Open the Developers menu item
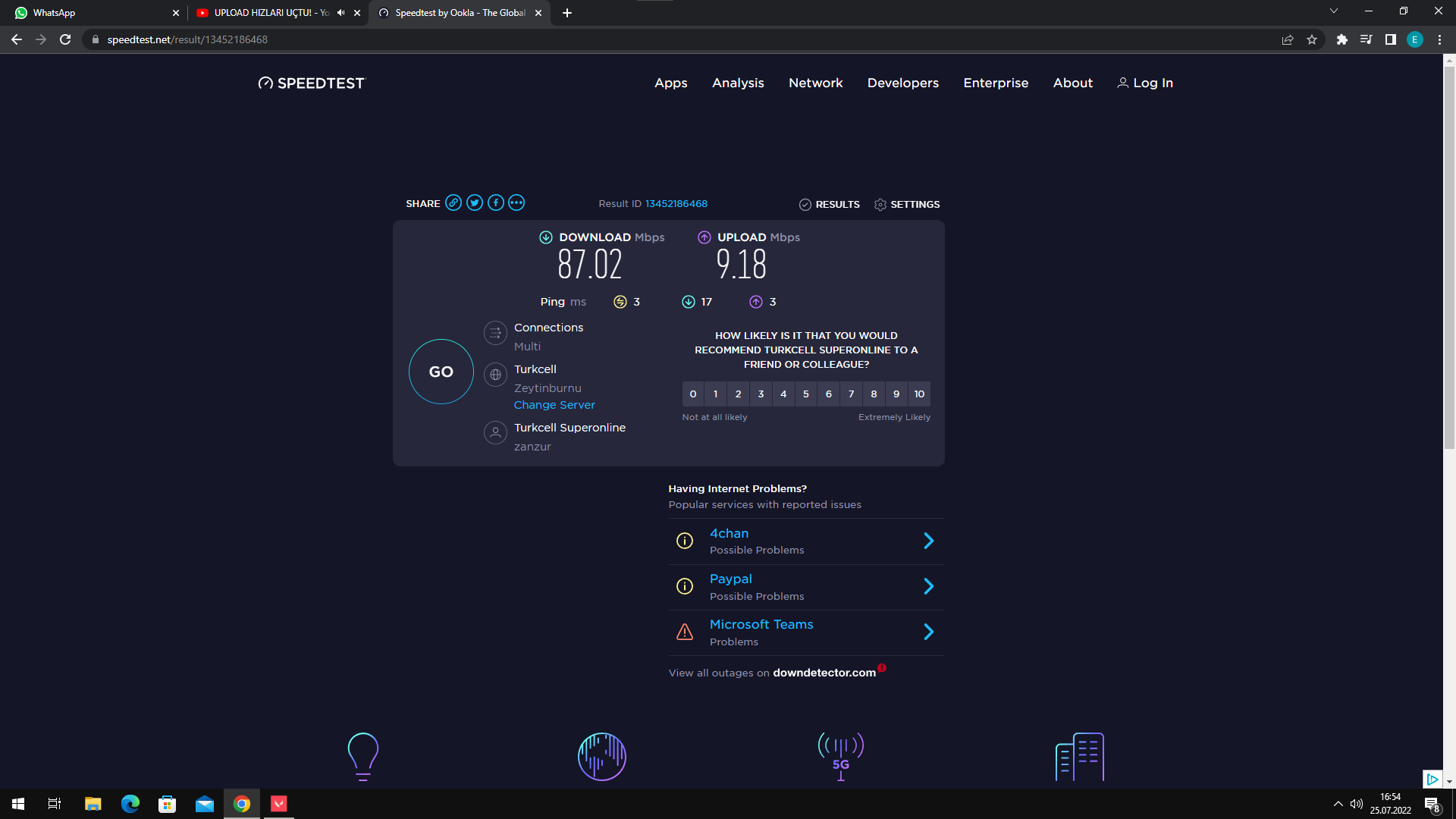 point(903,83)
